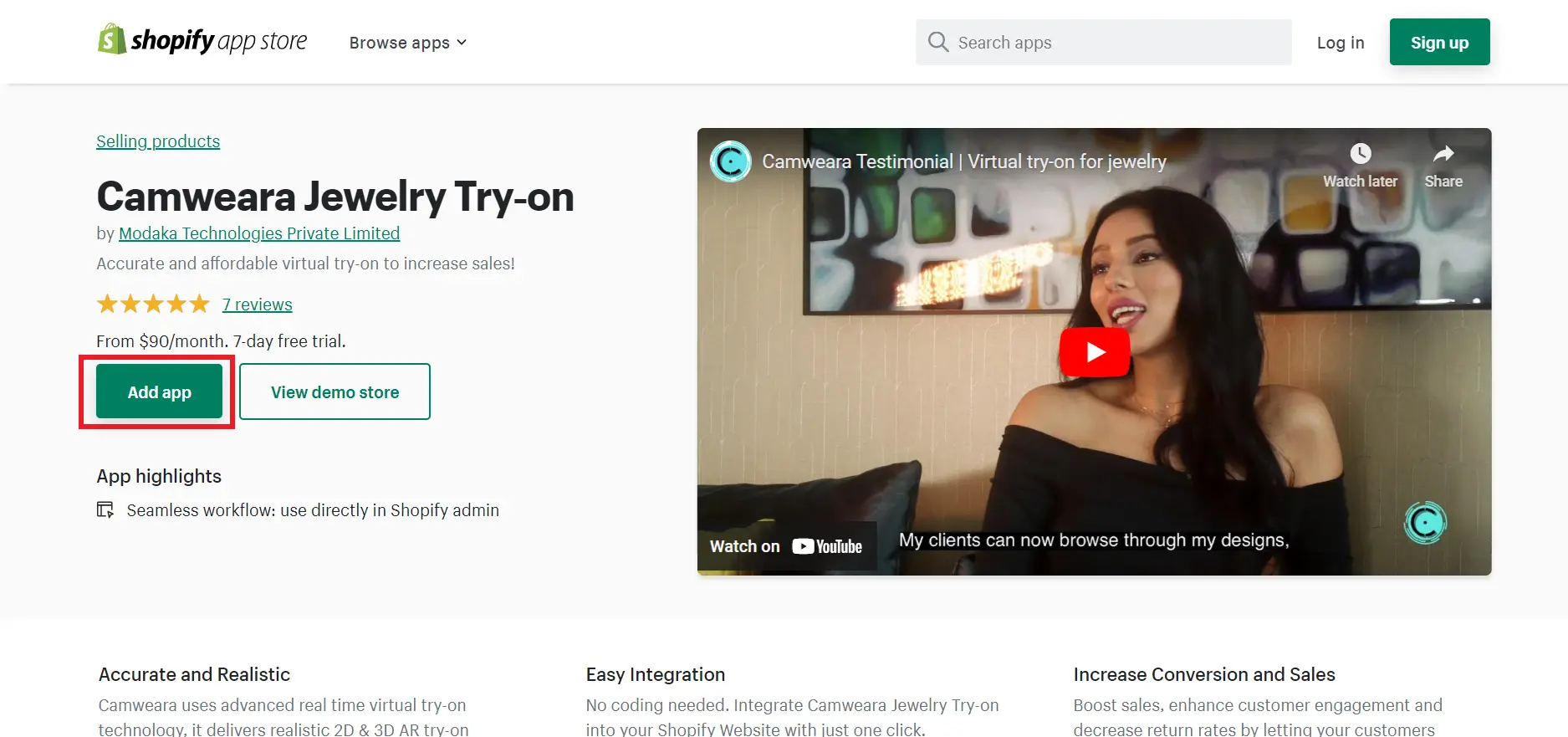The image size is (1568, 737).
Task: Open the Log in page
Action: point(1340,43)
